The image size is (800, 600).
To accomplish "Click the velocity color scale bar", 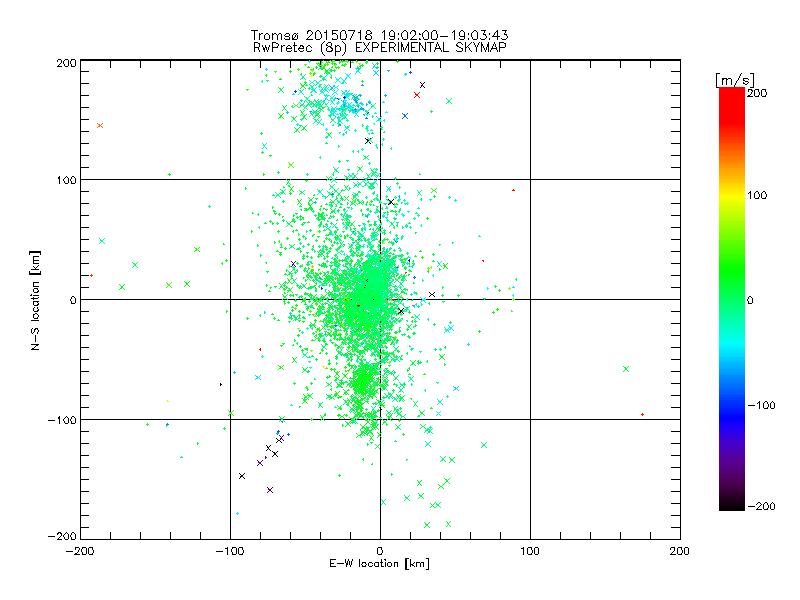I will point(732,299).
